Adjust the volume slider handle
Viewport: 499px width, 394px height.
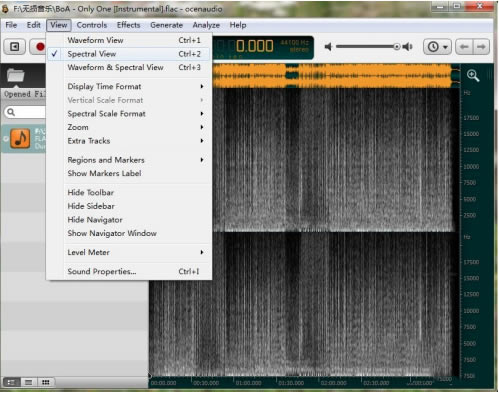[397, 47]
